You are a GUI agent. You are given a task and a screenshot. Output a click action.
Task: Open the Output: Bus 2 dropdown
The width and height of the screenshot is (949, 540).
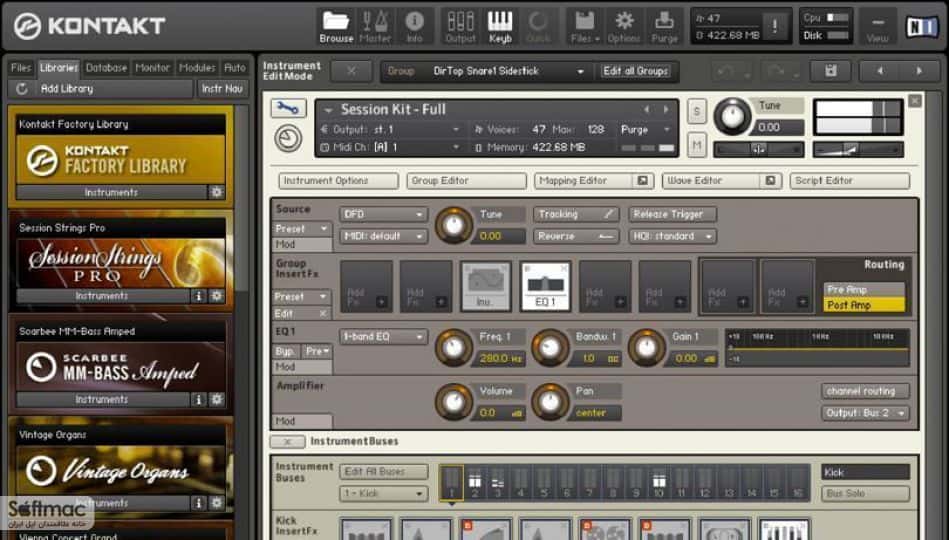[865, 413]
